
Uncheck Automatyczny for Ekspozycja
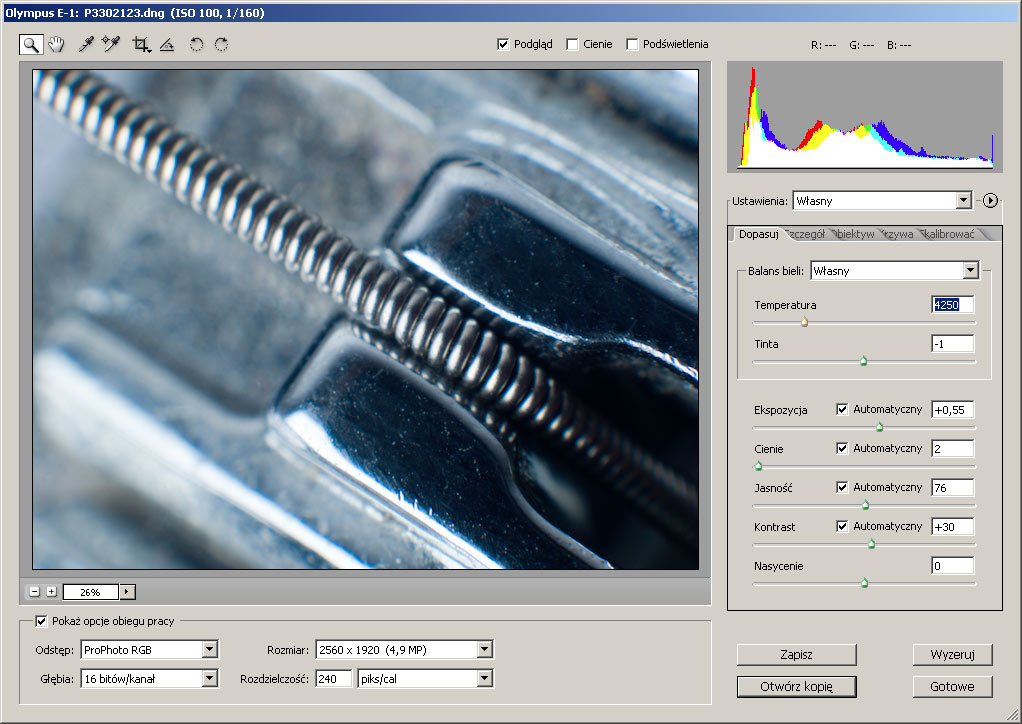point(842,409)
